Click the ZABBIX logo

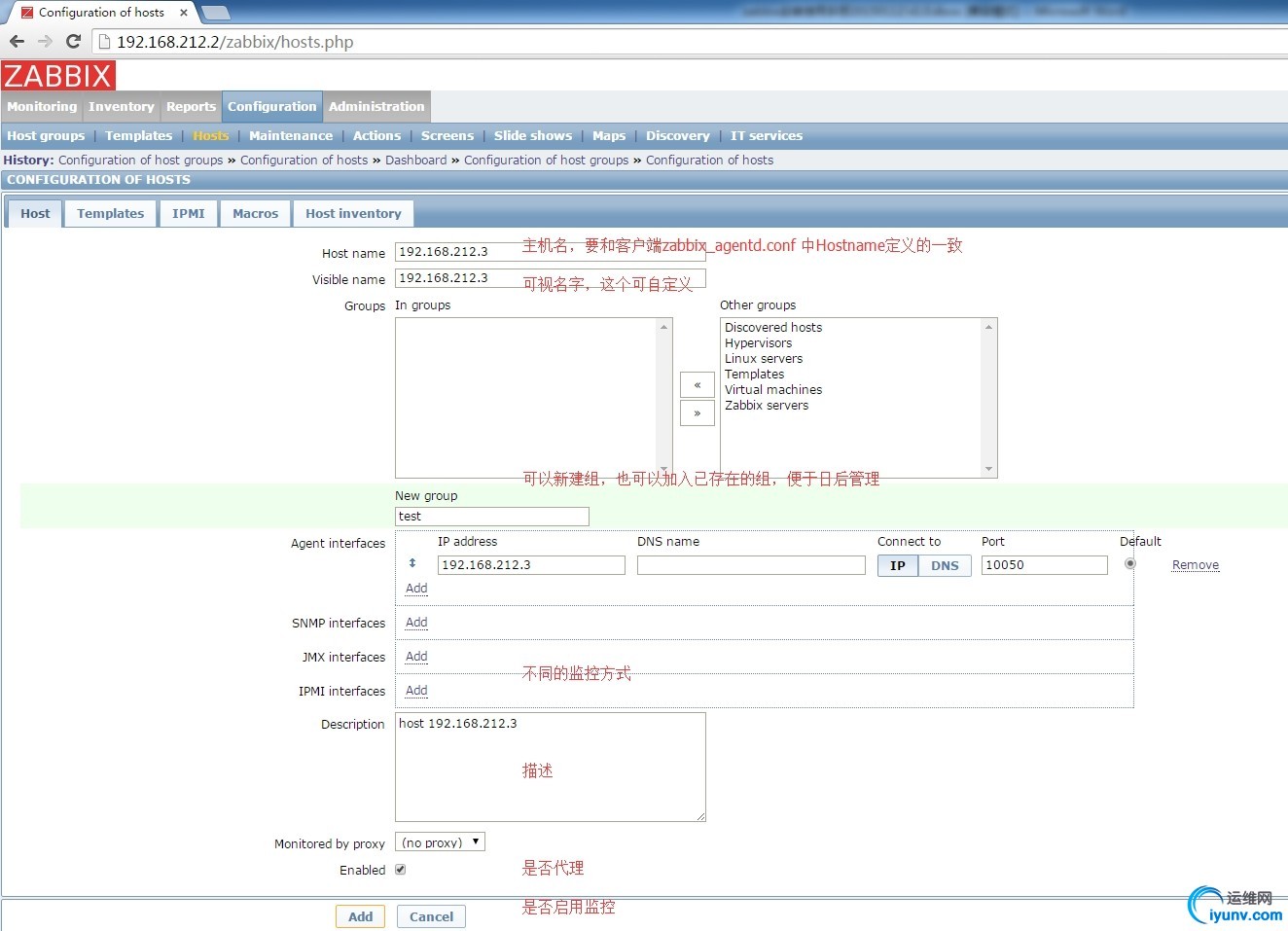pos(58,76)
